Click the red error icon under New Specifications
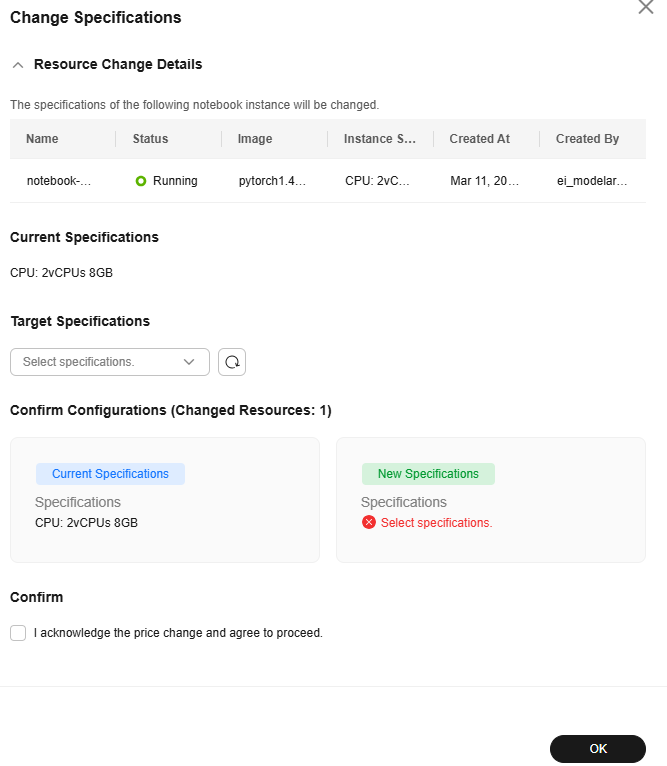The width and height of the screenshot is (667, 766). point(369,523)
